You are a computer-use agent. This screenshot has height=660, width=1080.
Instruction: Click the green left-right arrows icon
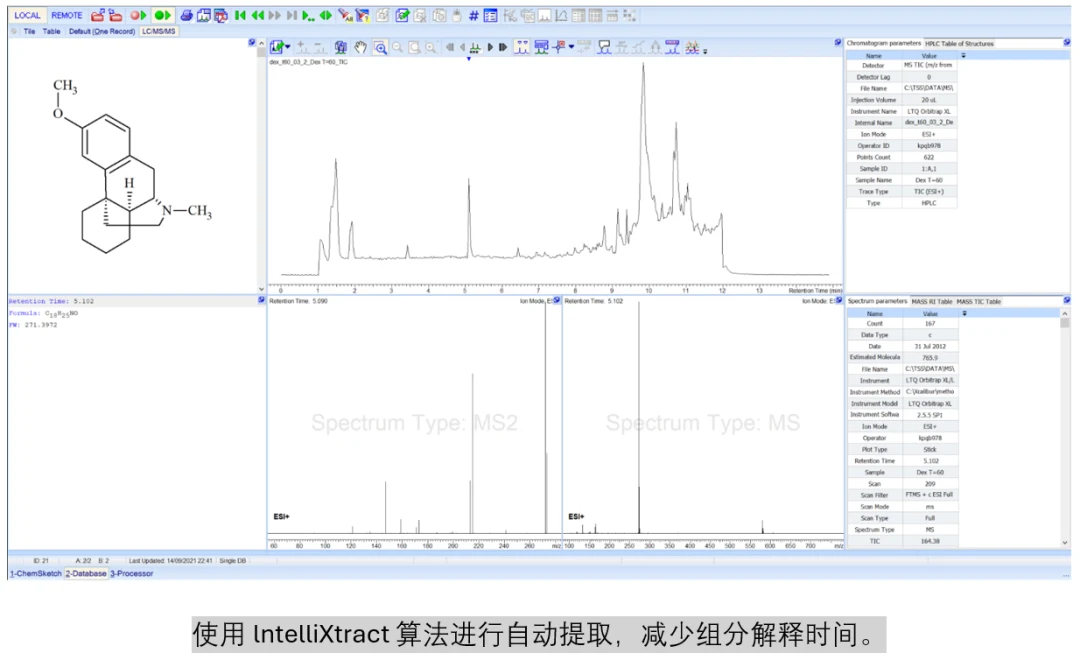325,15
